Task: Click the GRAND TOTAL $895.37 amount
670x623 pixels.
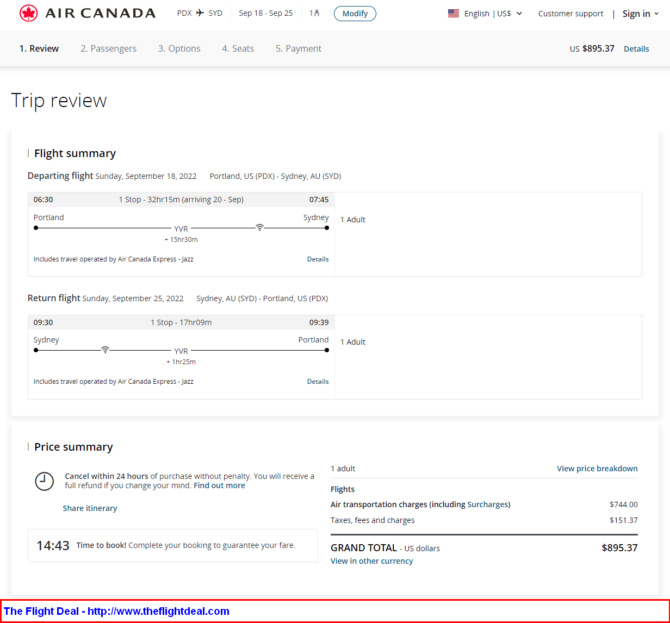Action: [619, 547]
